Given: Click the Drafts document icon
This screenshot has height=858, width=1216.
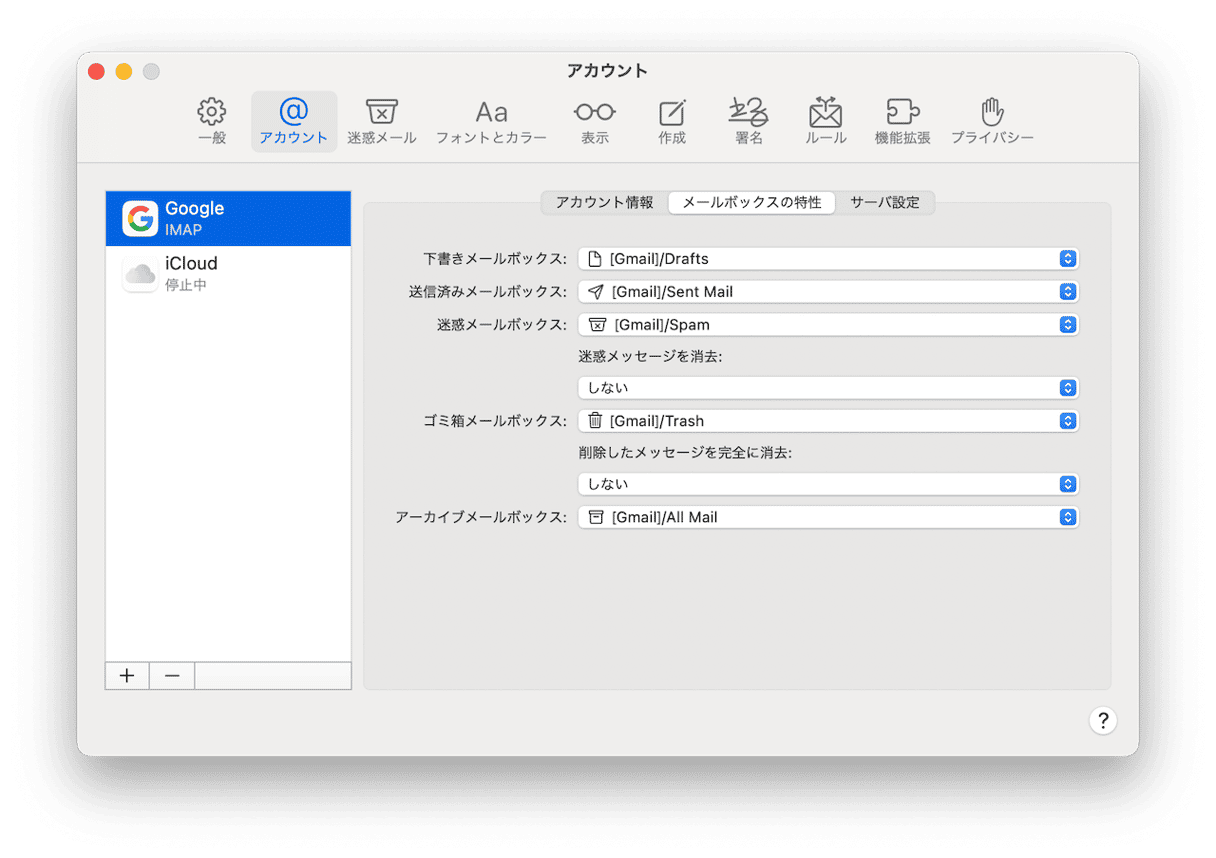Looking at the screenshot, I should pyautogui.click(x=595, y=259).
